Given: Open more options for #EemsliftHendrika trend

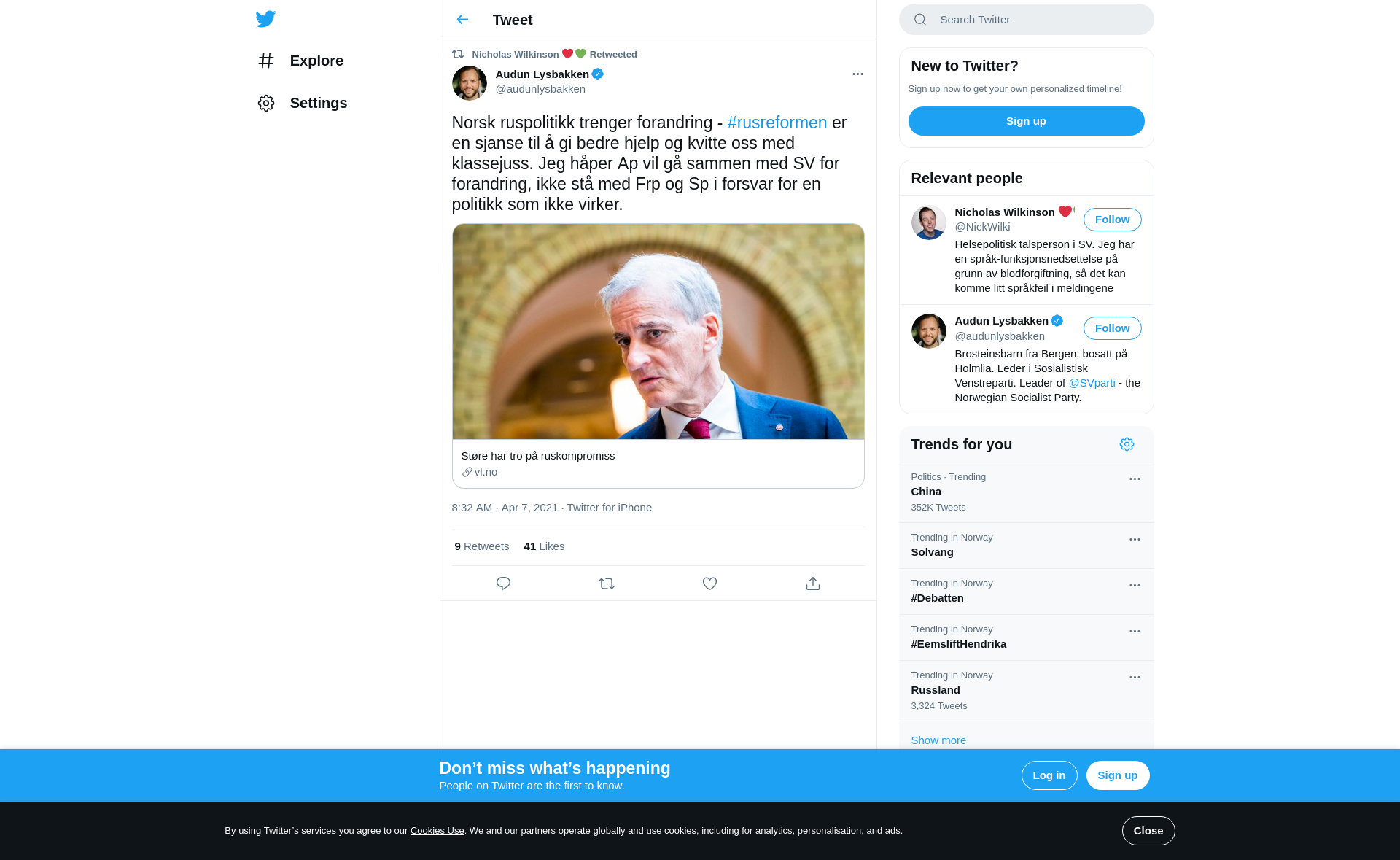Looking at the screenshot, I should point(1135,632).
